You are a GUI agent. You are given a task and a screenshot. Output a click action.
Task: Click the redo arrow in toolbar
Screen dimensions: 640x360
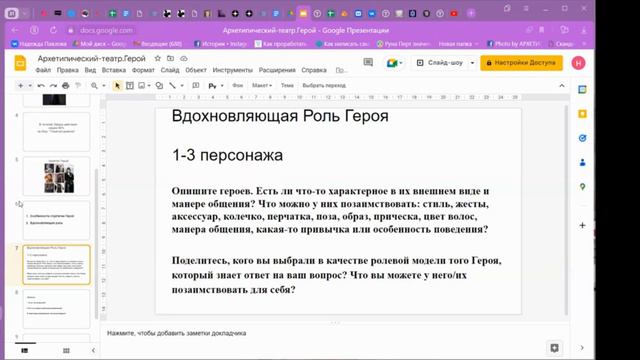coord(53,86)
